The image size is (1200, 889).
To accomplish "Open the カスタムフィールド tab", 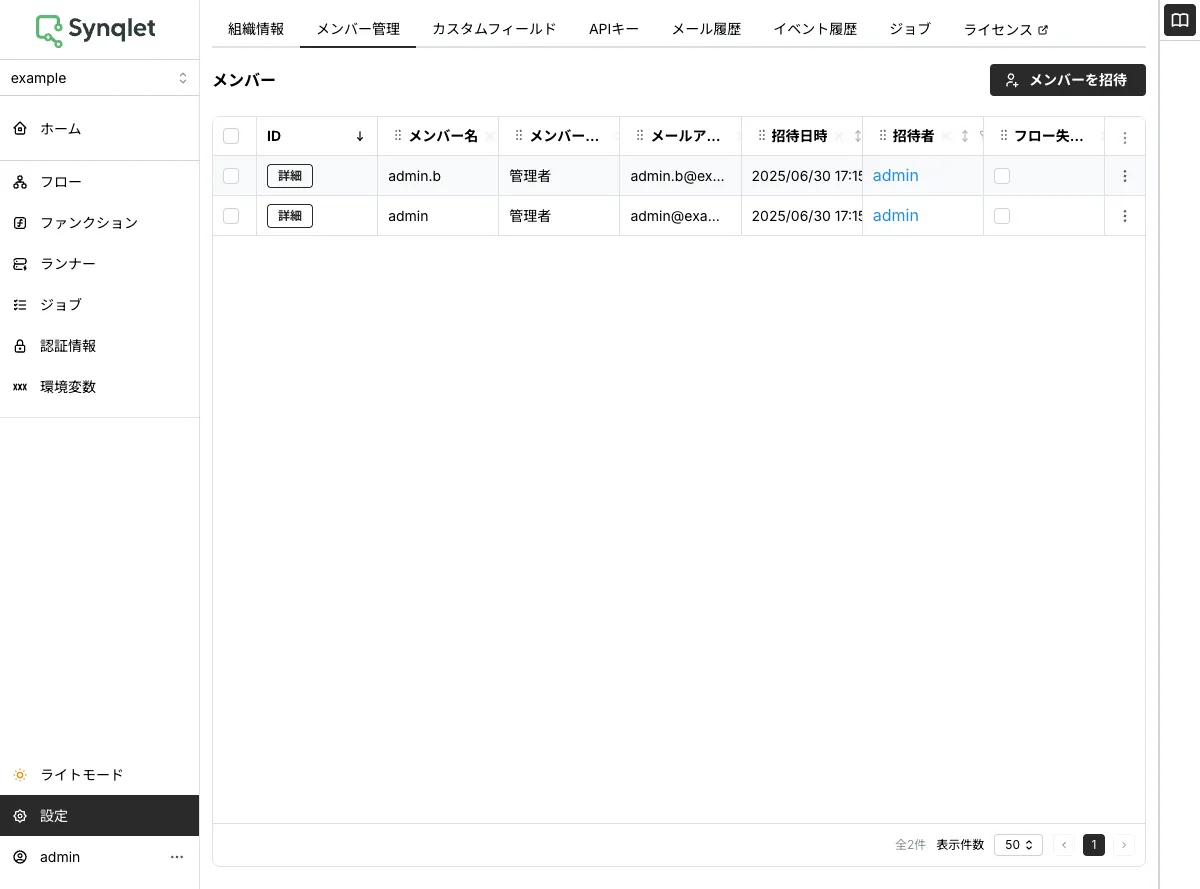I will 494,29.
